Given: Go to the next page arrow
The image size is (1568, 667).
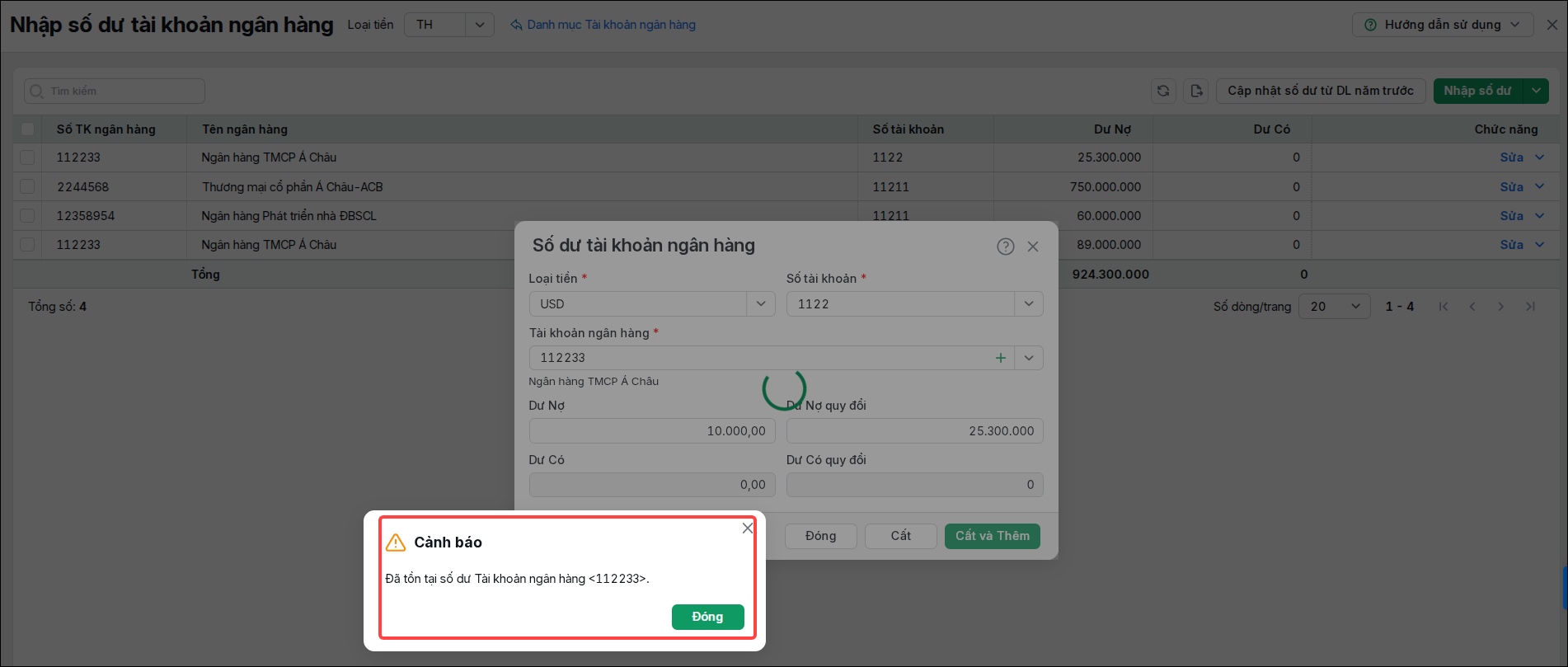Looking at the screenshot, I should tap(1500, 307).
